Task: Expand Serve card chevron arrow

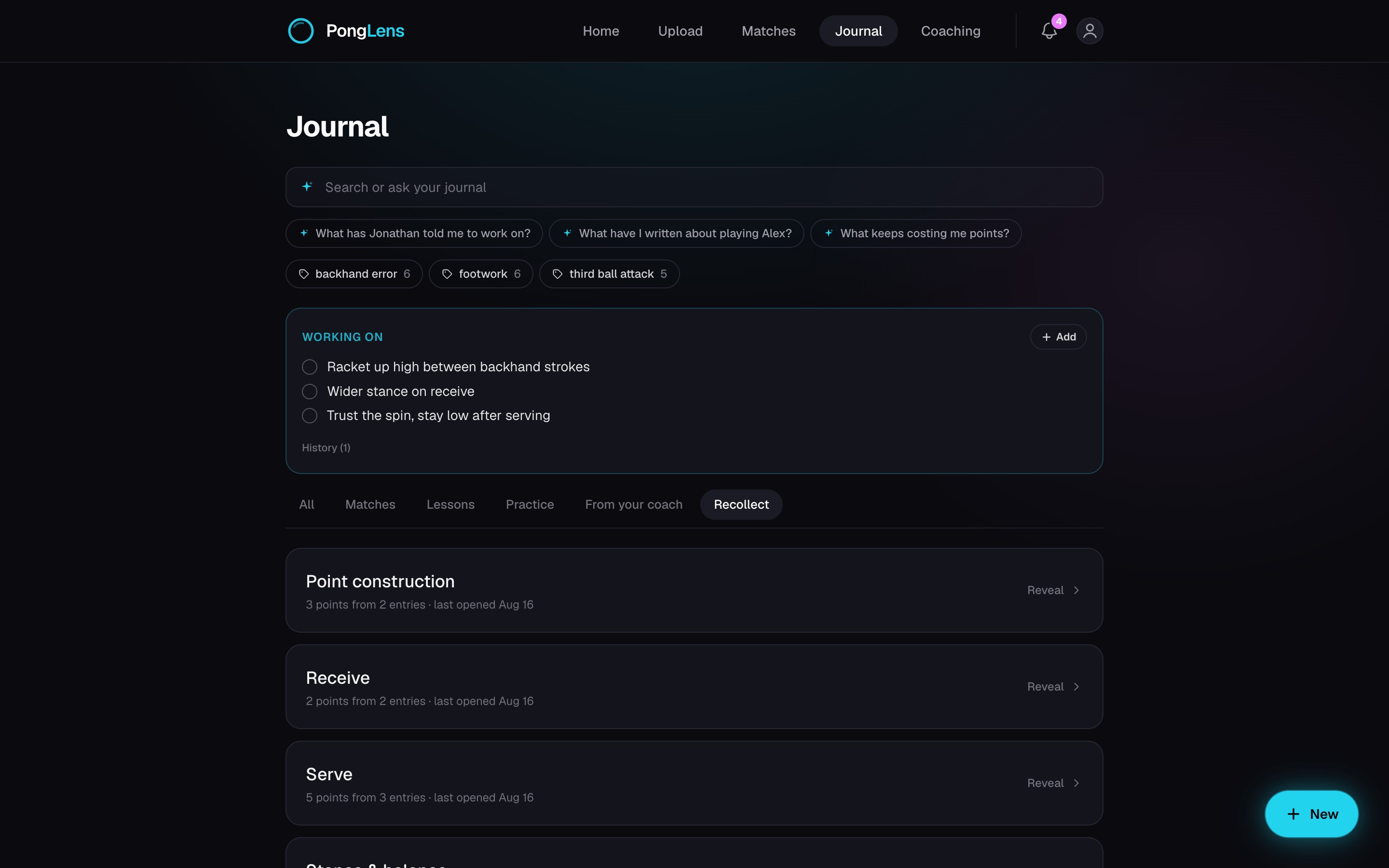Action: [x=1076, y=783]
